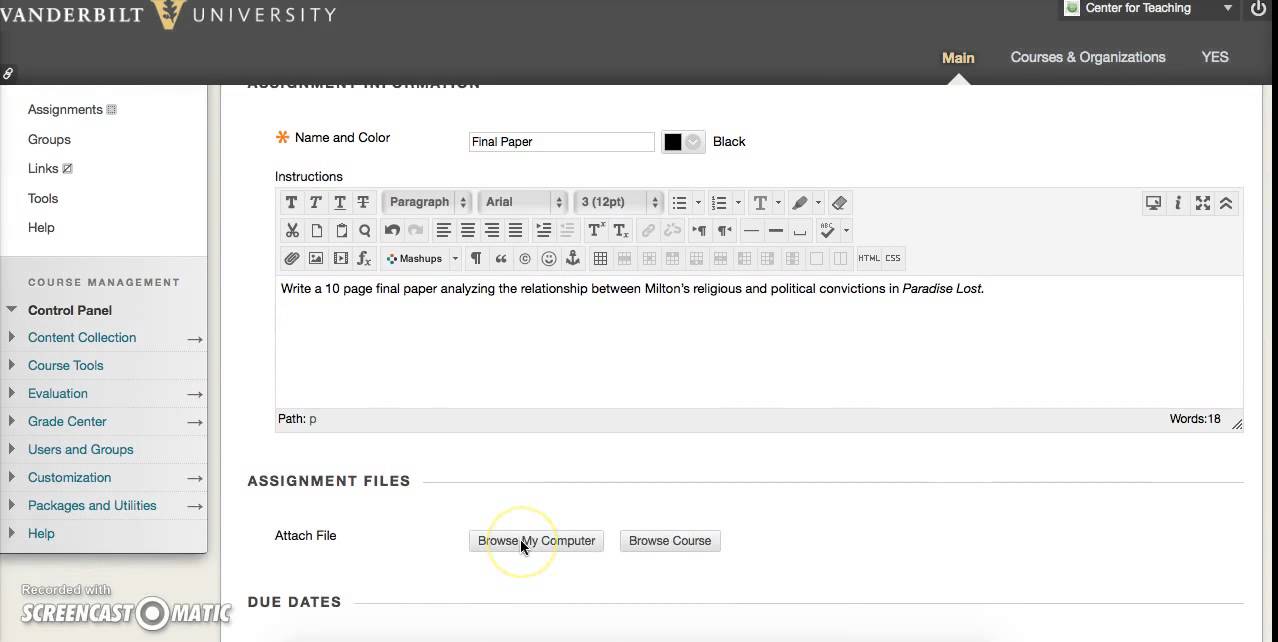Screen dimensions: 1278x642
Task: Open the numbered list style dropdown arrow
Action: pyautogui.click(x=738, y=202)
